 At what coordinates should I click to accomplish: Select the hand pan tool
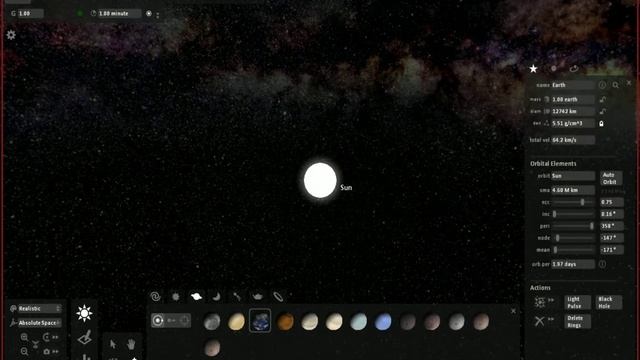(x=131, y=344)
